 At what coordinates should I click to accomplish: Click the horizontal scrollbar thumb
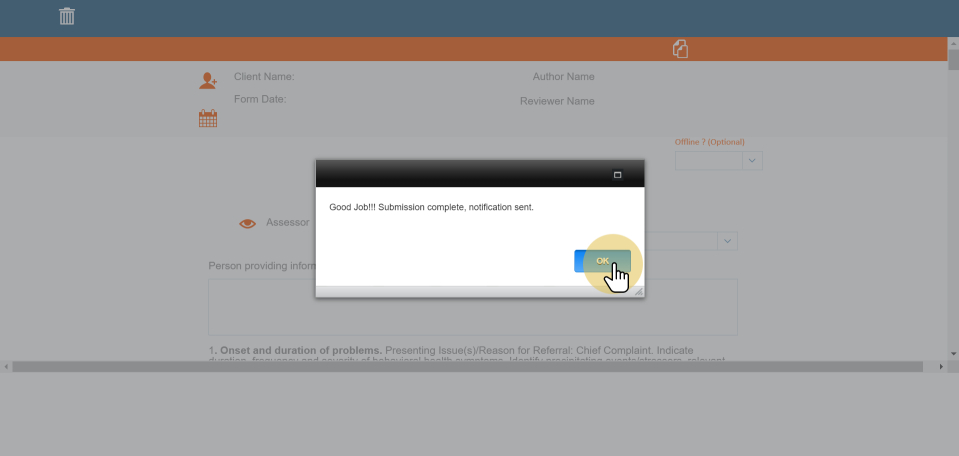point(470,367)
